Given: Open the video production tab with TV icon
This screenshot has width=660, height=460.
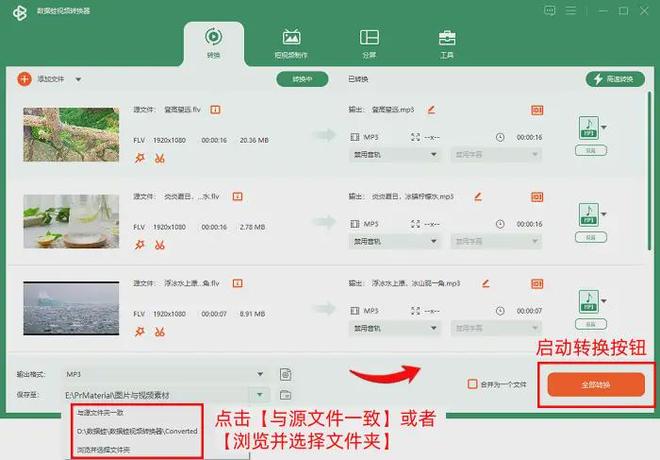Looking at the screenshot, I should coord(291,43).
